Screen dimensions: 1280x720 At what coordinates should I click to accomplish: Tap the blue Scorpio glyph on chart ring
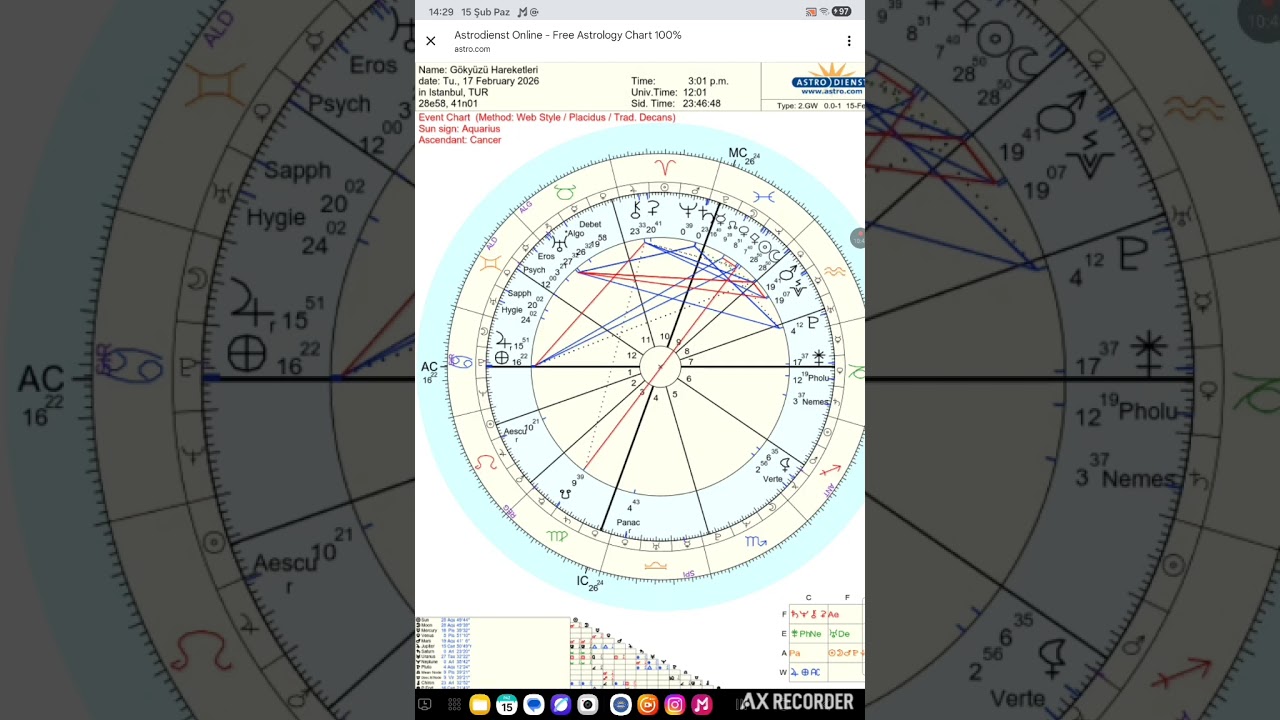(755, 542)
